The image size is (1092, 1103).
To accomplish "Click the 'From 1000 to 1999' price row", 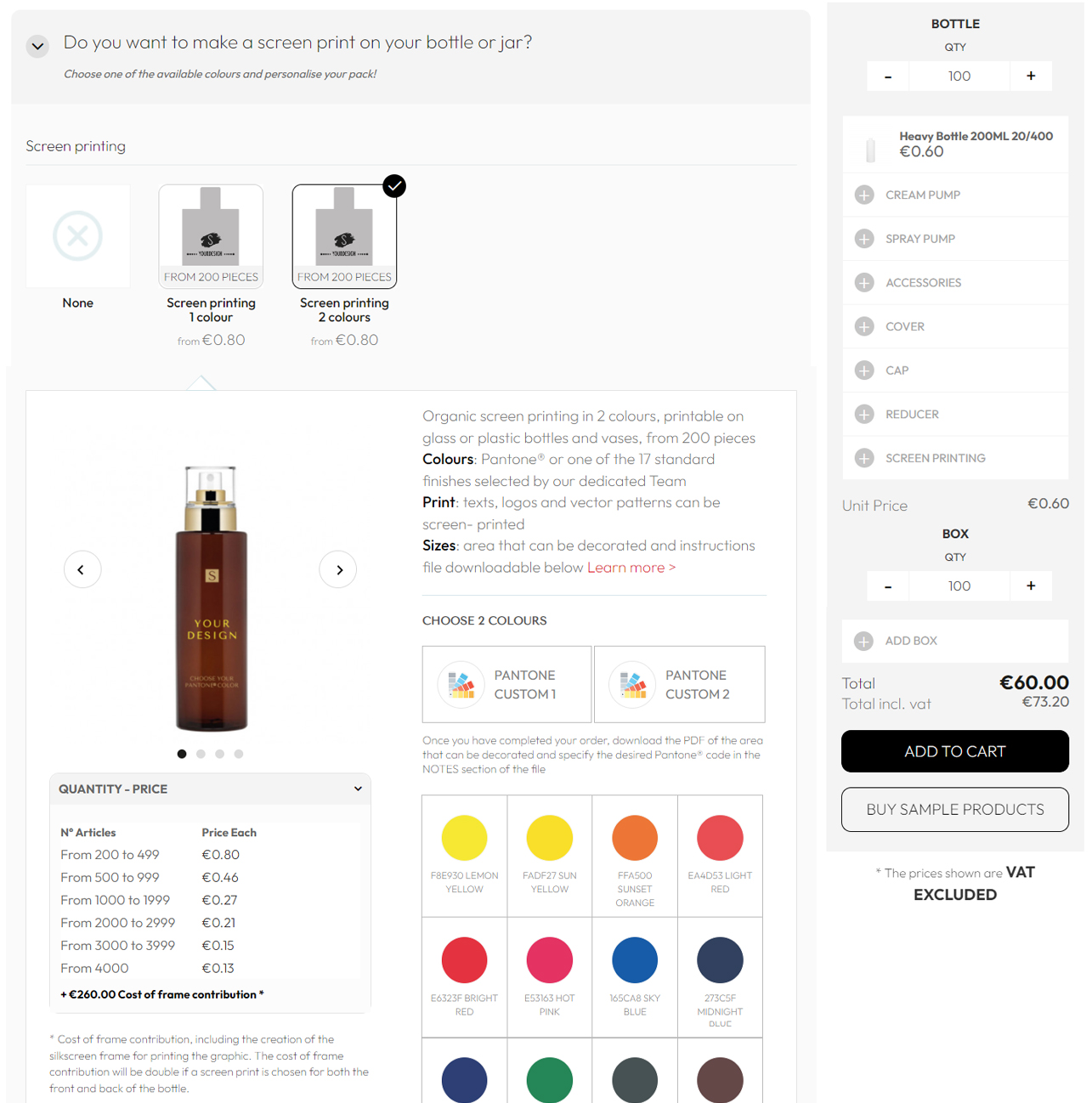I will (210, 900).
